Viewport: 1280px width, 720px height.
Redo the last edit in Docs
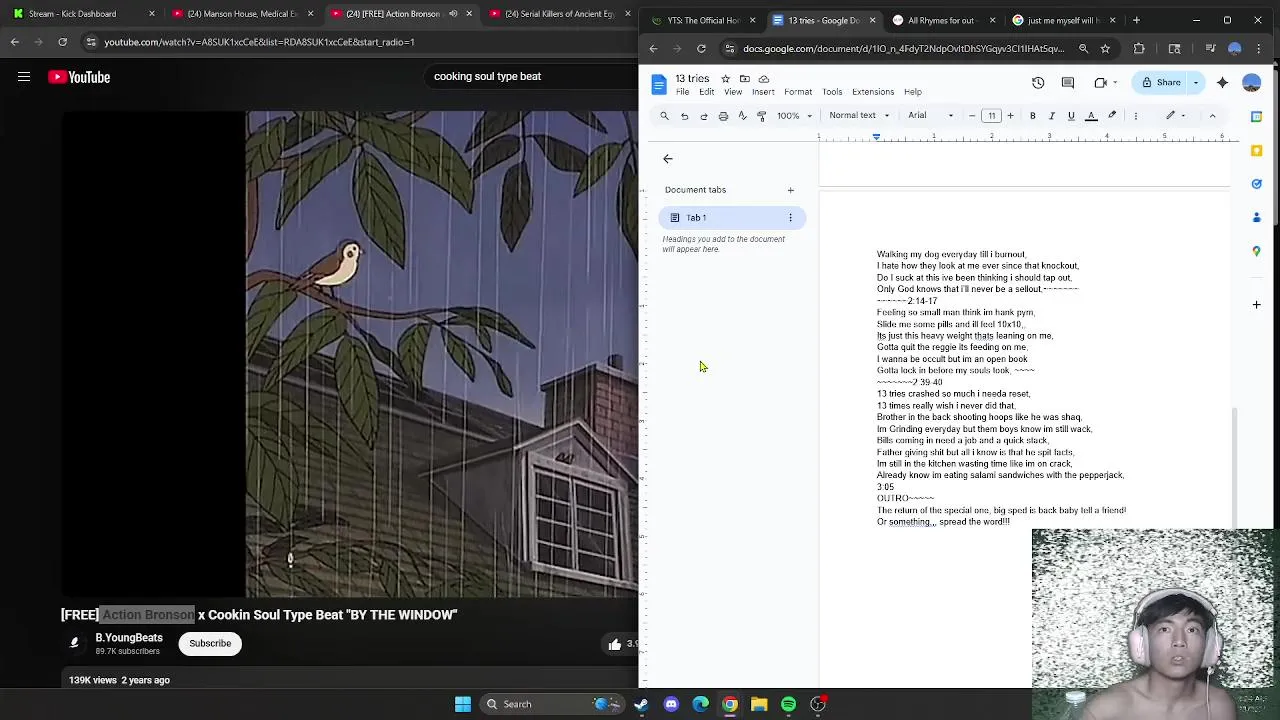(x=704, y=116)
